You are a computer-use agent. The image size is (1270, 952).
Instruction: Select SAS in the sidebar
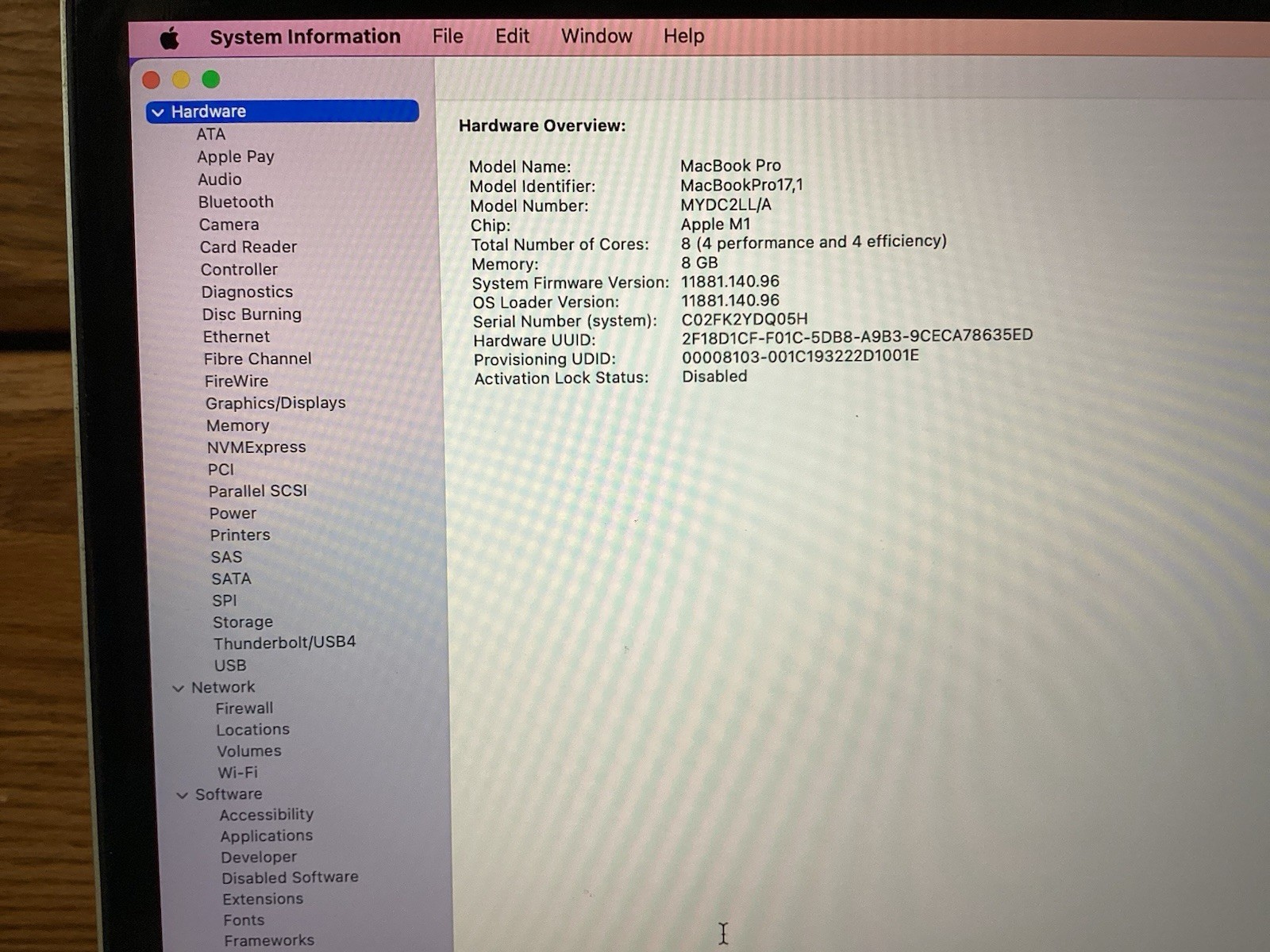pyautogui.click(x=226, y=557)
